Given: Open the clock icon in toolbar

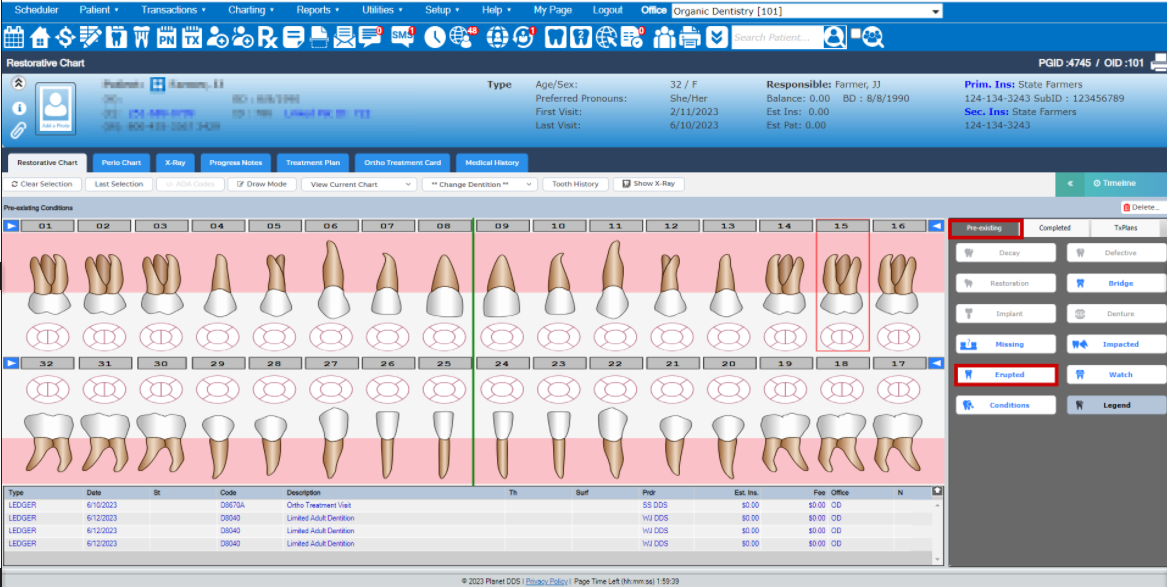Looking at the screenshot, I should click(x=434, y=38).
